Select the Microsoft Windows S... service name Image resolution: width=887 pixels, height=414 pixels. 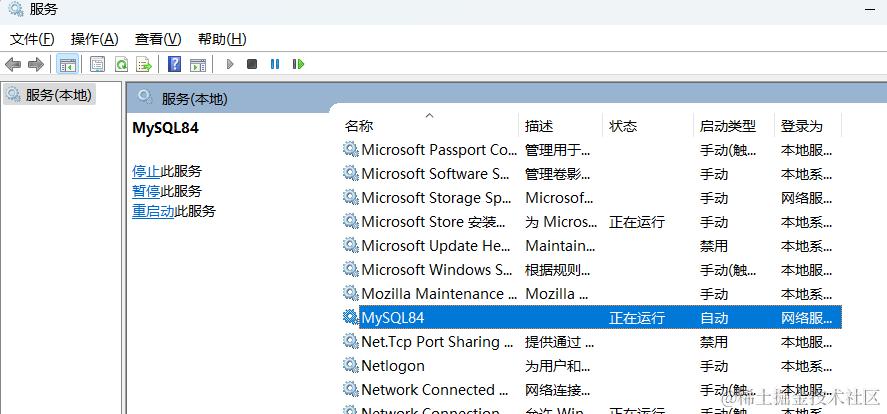coord(437,270)
